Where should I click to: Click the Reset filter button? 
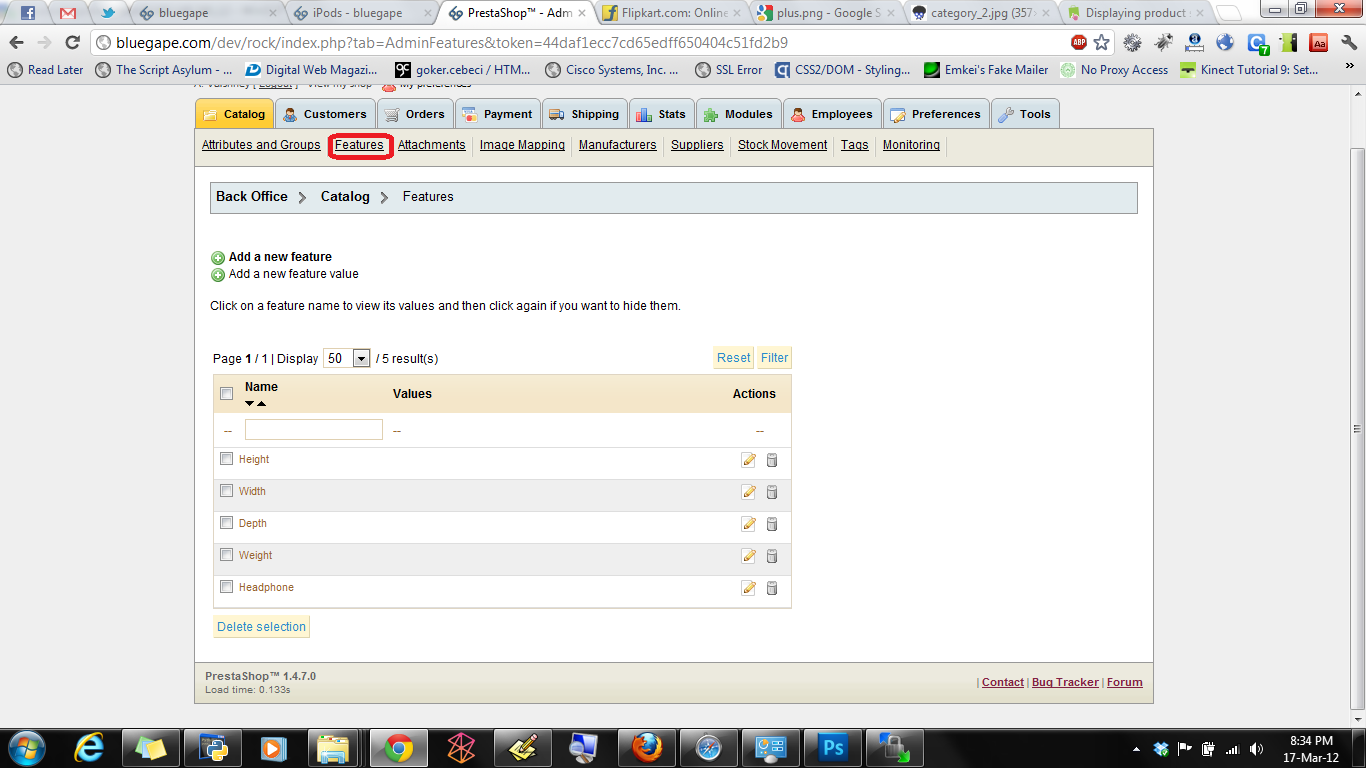[x=733, y=358]
